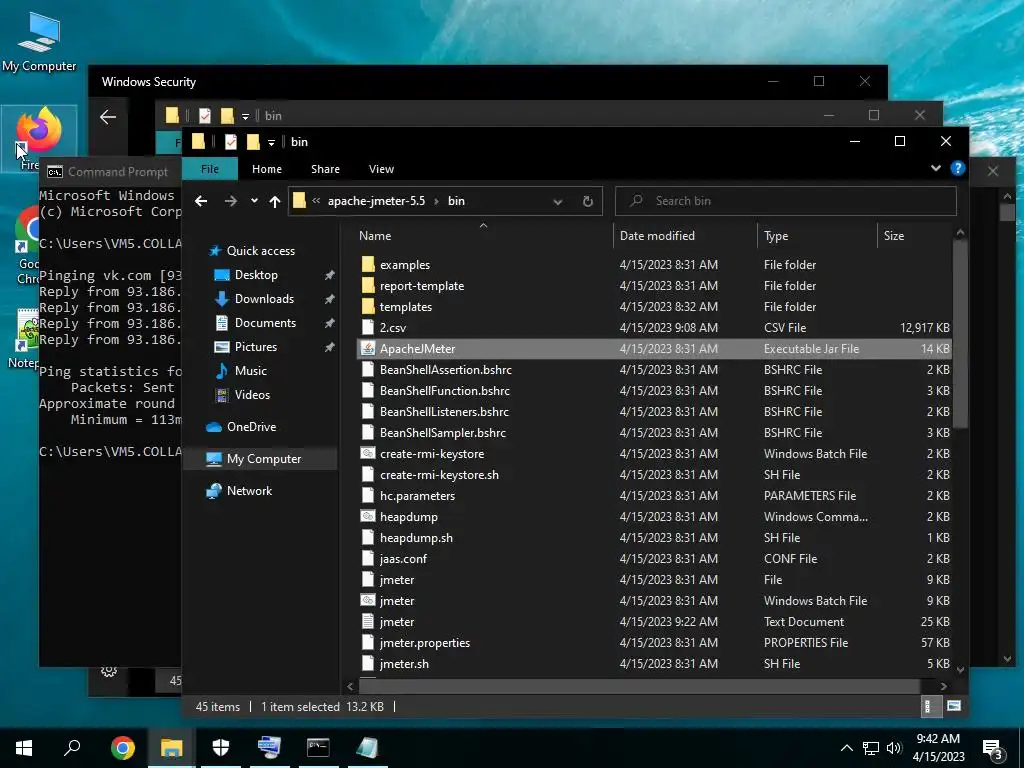Select the 2.csv file
Image resolution: width=1024 pixels, height=768 pixels.
[x=392, y=328]
